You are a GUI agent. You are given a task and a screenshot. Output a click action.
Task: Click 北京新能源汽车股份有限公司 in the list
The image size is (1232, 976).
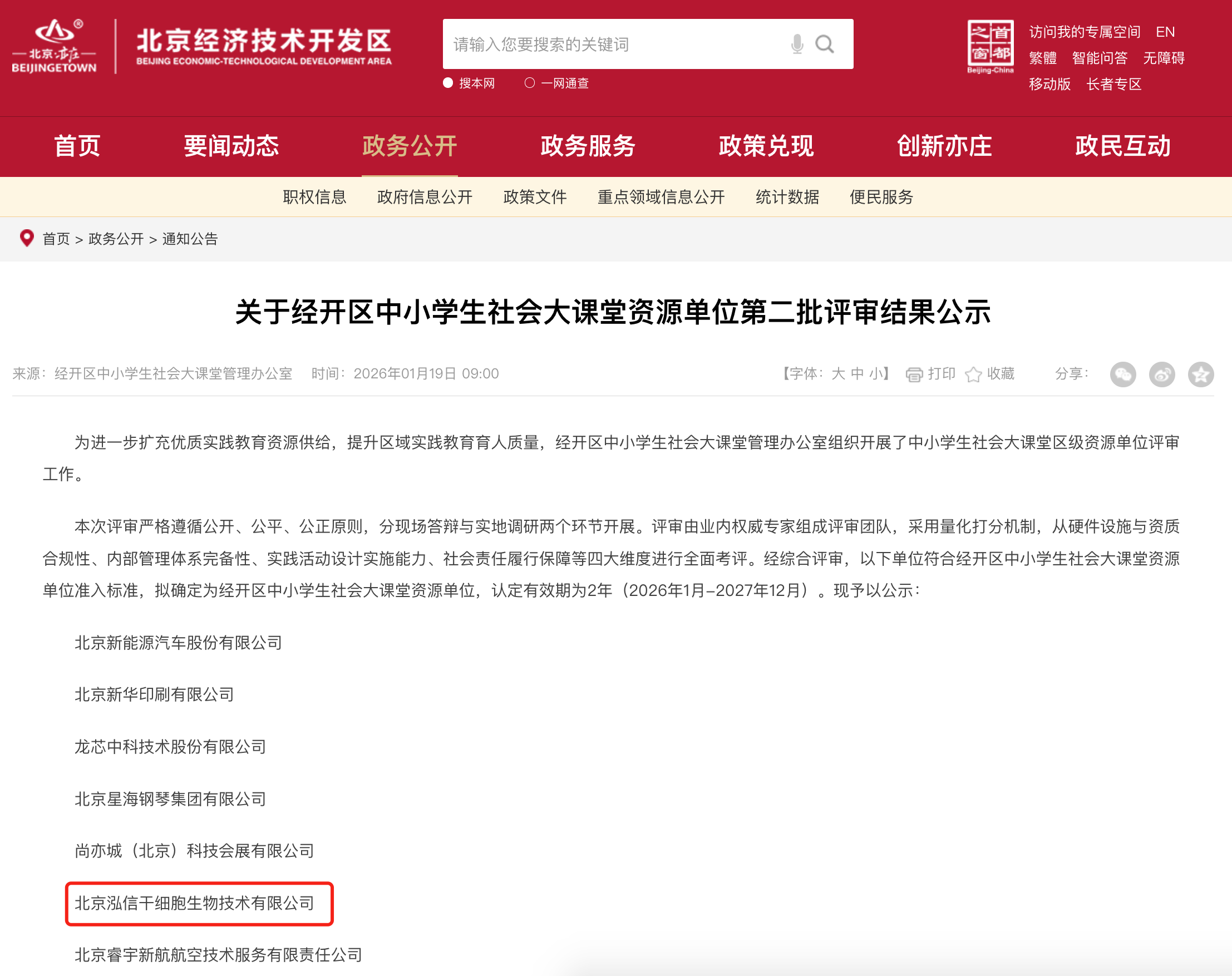point(178,643)
